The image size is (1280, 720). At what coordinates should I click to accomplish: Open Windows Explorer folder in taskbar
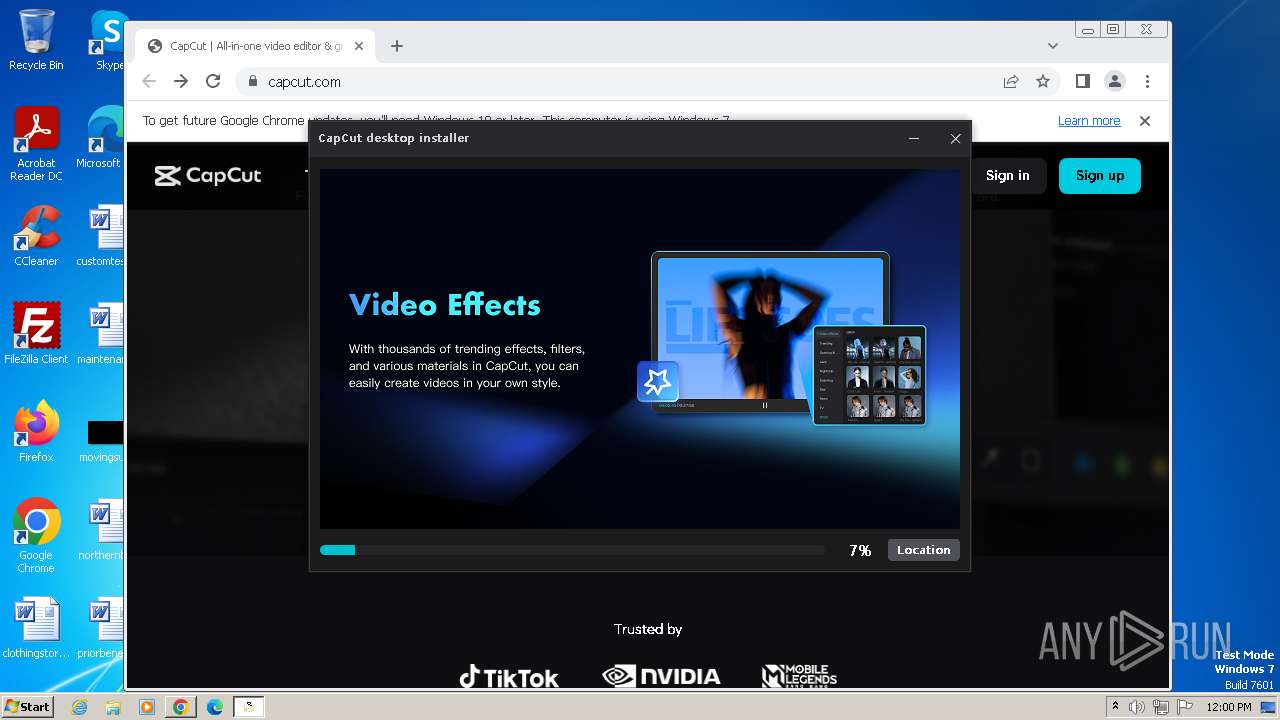coord(113,707)
